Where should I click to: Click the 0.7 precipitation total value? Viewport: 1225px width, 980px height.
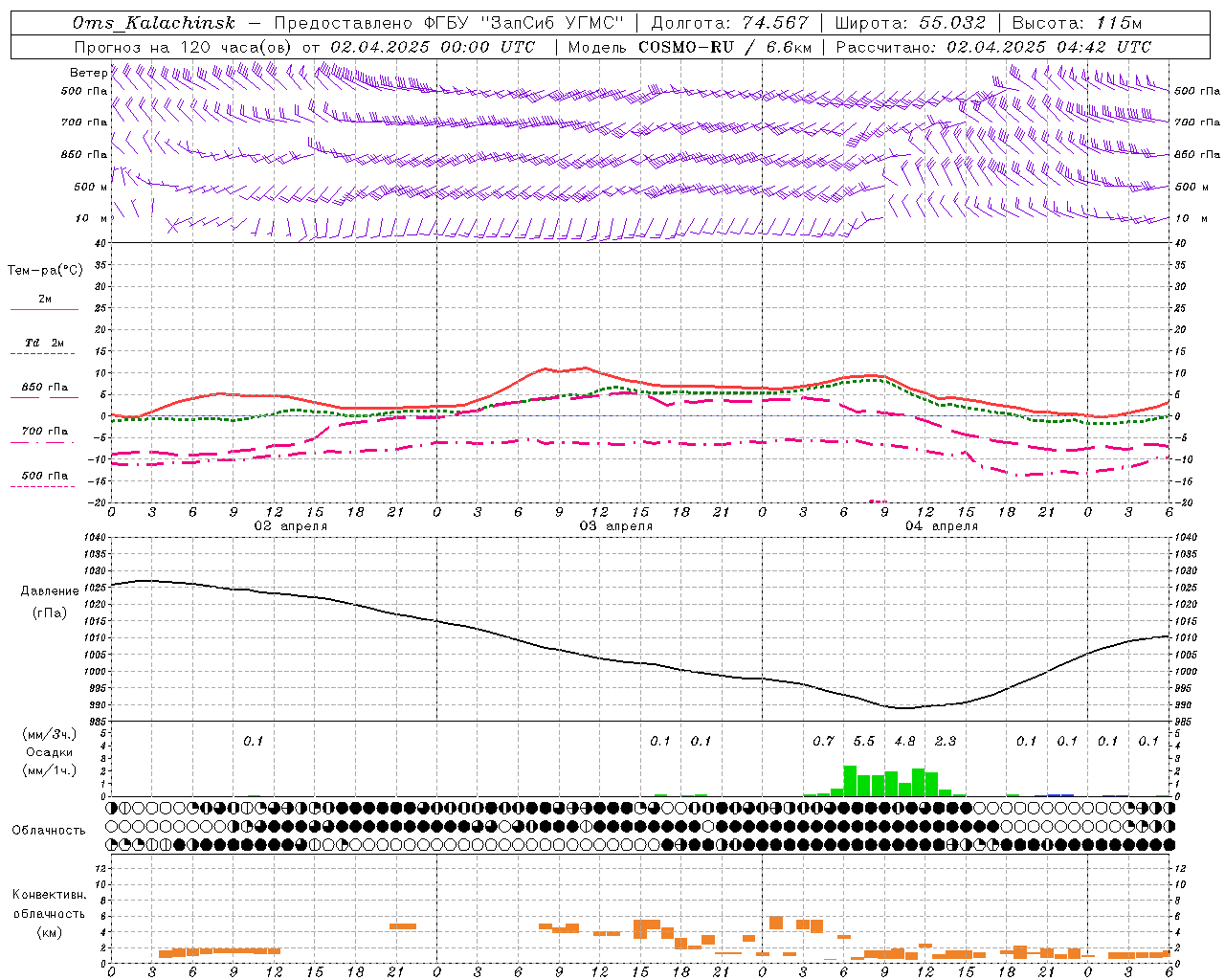pos(823,741)
